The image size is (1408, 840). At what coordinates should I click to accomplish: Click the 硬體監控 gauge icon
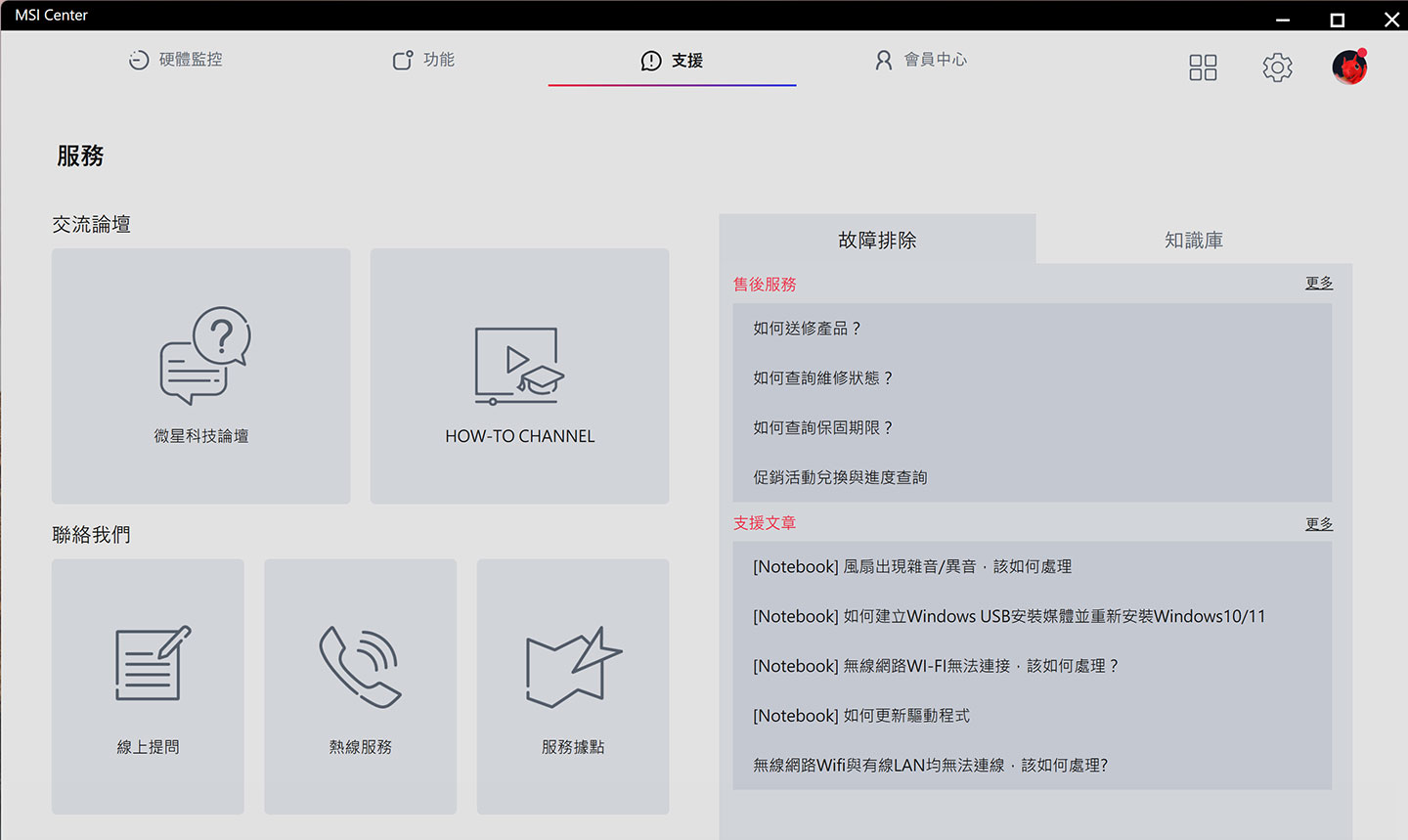139,60
